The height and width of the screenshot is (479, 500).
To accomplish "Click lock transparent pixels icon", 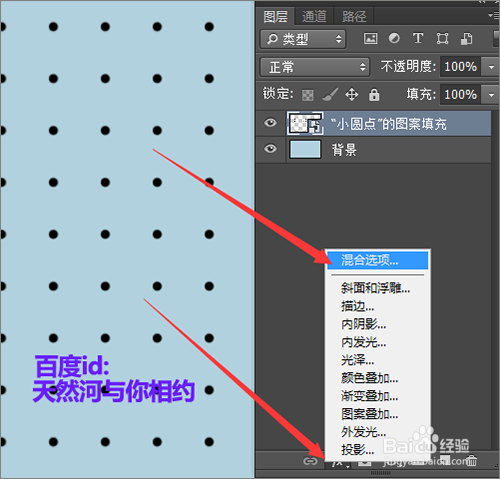I will [x=307, y=95].
